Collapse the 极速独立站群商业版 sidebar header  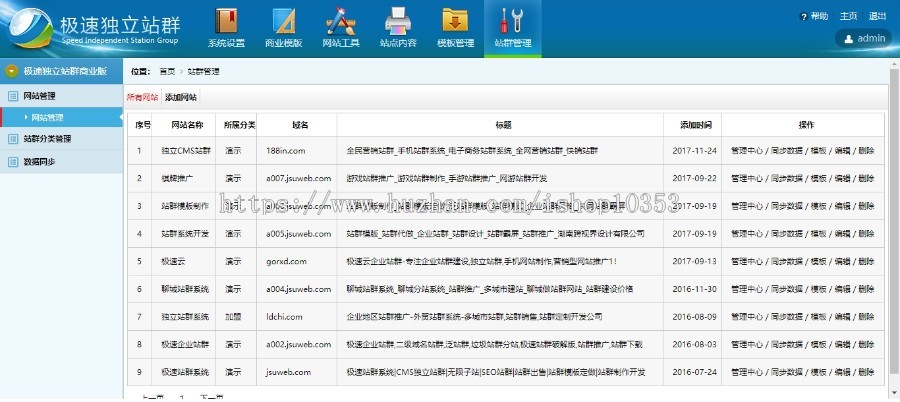click(x=12, y=71)
